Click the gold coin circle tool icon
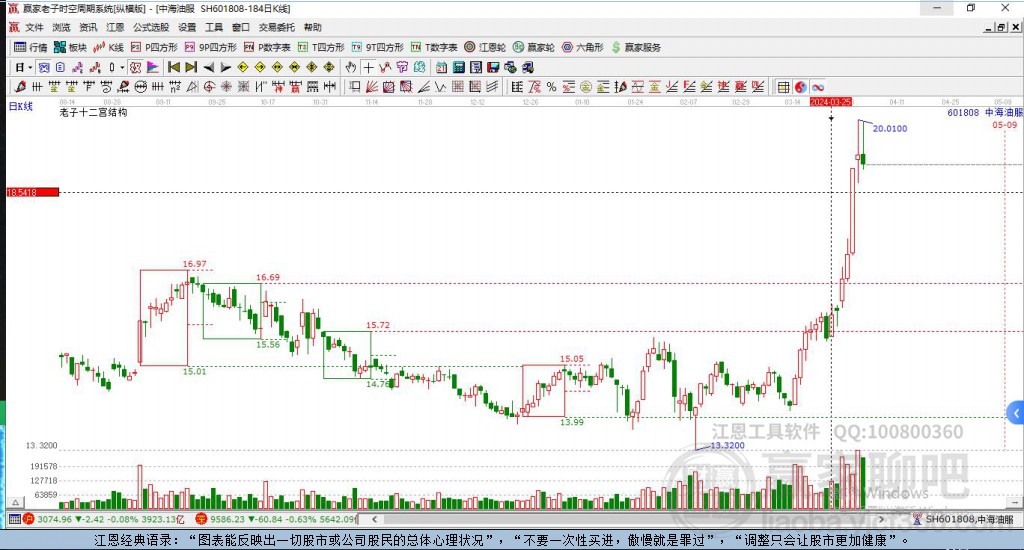Screen dimensions: 1024x550 pyautogui.click(x=586, y=87)
